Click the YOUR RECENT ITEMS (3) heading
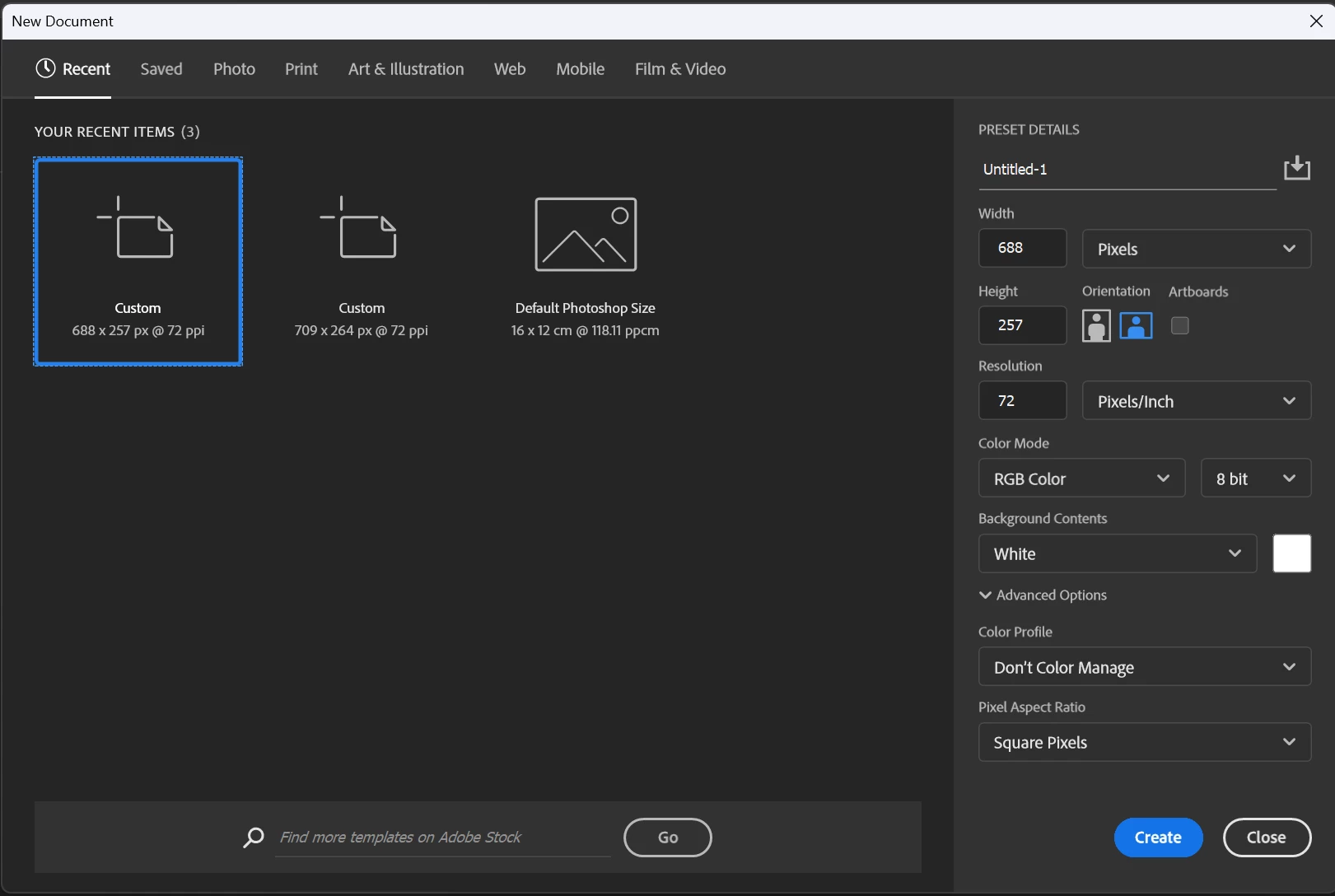Viewport: 1335px width, 896px height. coord(117,132)
